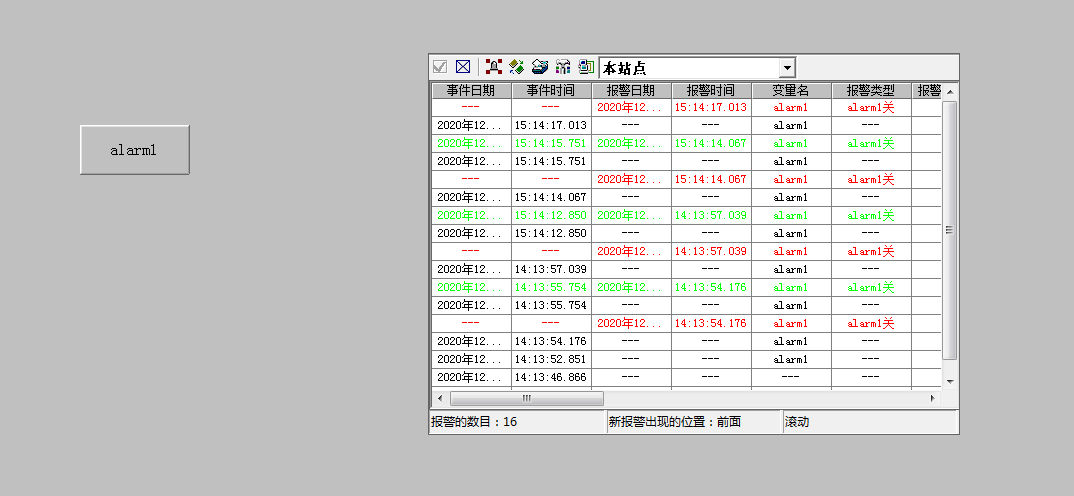Click the grayed confirm-alarm checkmark icon
This screenshot has width=1074, height=496.
click(440, 67)
